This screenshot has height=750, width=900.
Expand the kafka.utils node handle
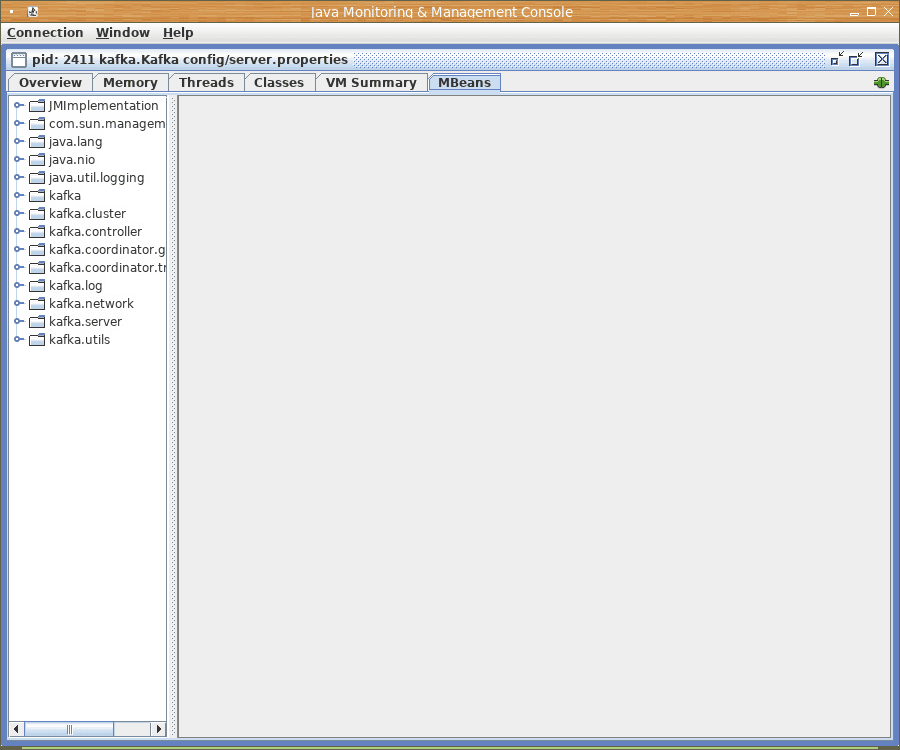pyautogui.click(x=18, y=339)
